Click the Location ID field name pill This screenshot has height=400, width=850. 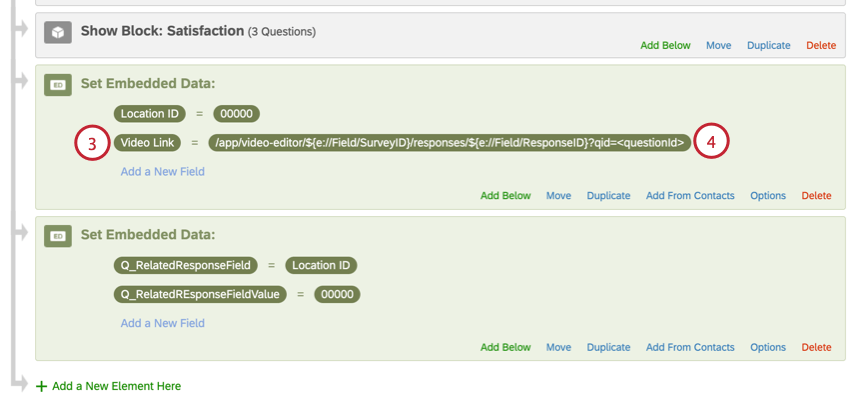pos(148,113)
